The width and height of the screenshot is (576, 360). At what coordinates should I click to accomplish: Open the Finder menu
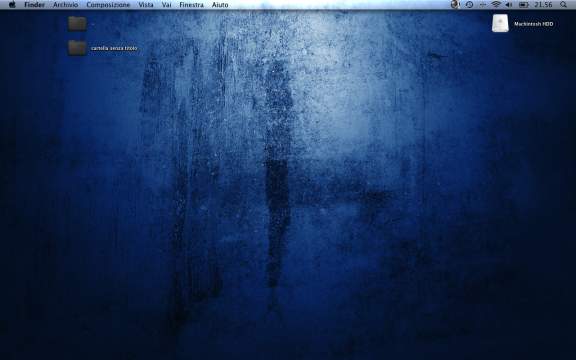tap(35, 5)
